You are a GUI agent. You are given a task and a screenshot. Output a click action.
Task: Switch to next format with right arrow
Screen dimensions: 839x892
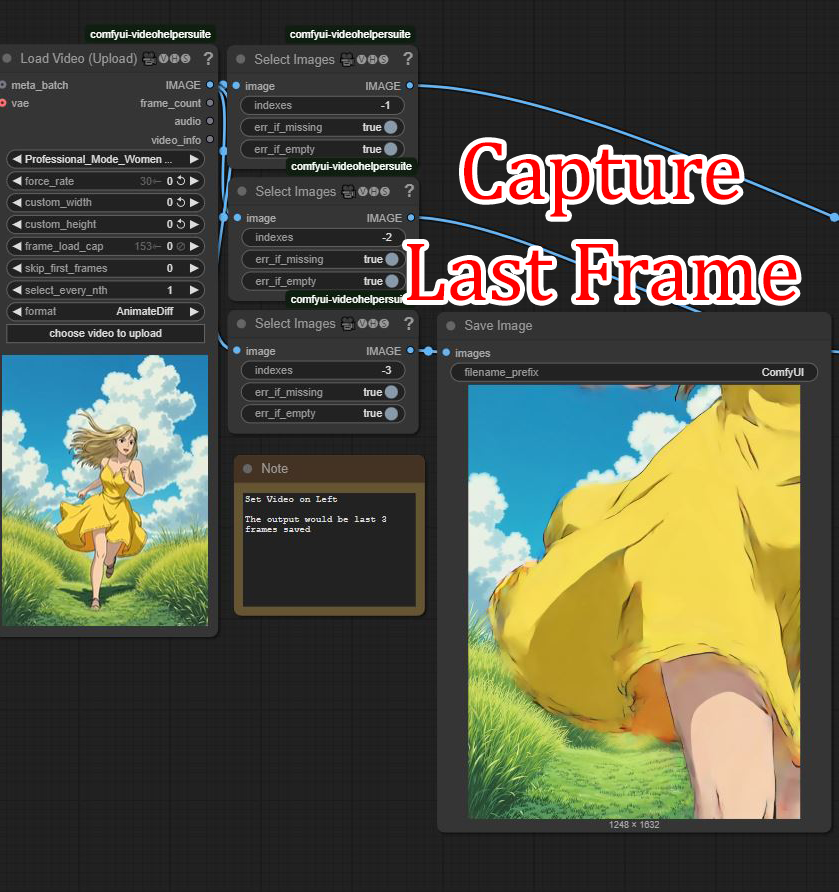point(194,312)
